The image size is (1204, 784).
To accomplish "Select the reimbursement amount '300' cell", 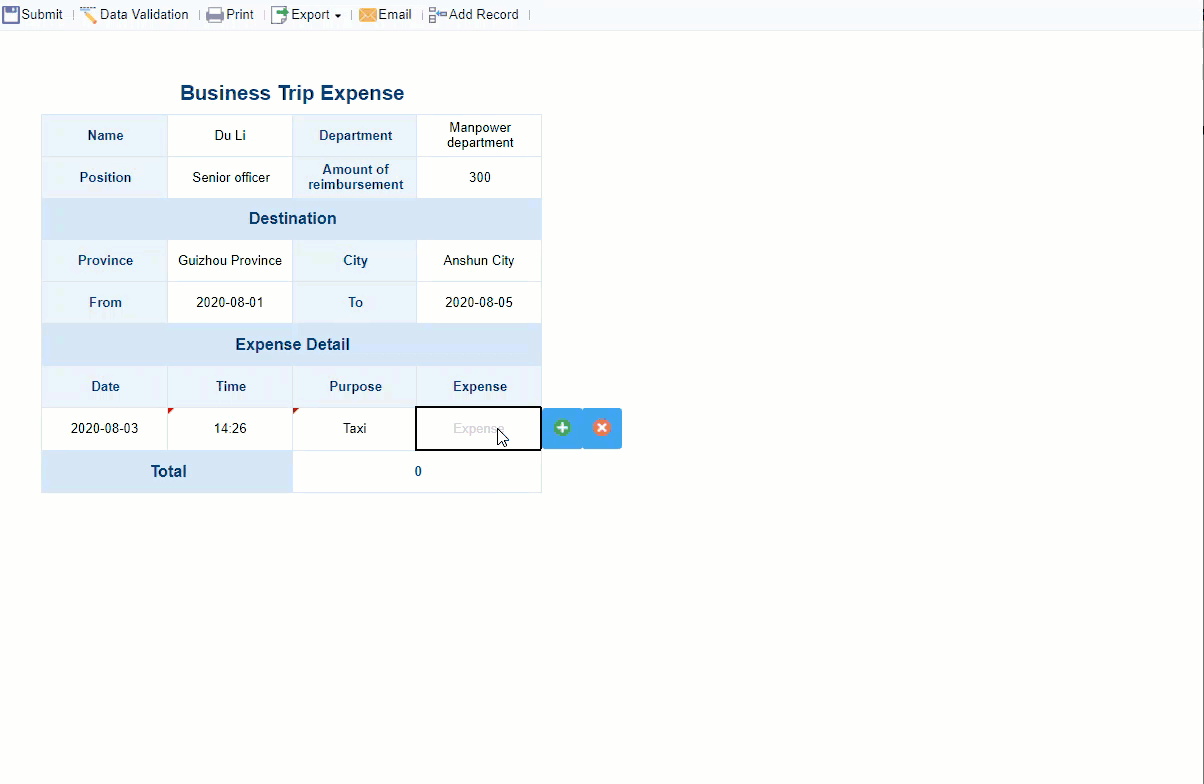I will click(x=480, y=177).
